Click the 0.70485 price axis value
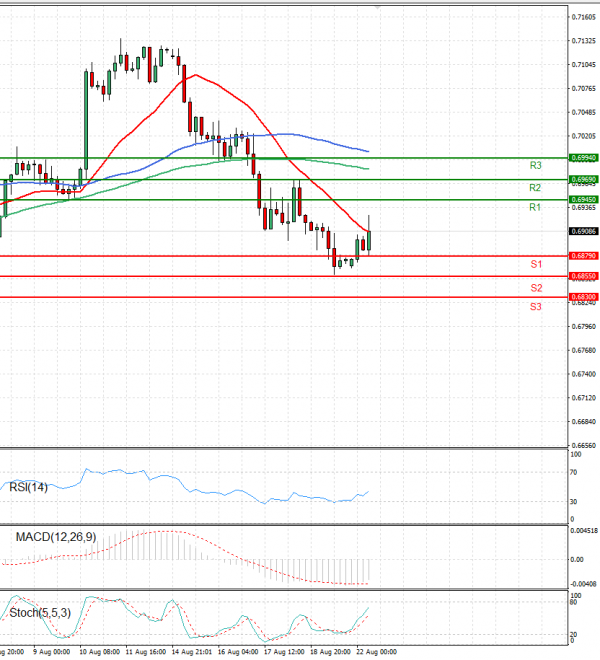 [x=584, y=112]
